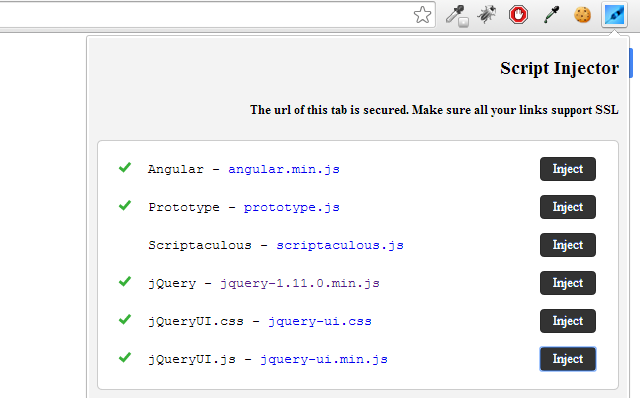Click the green checkmark beside jQueryUI.js
640x400 pixels.
pos(125,357)
